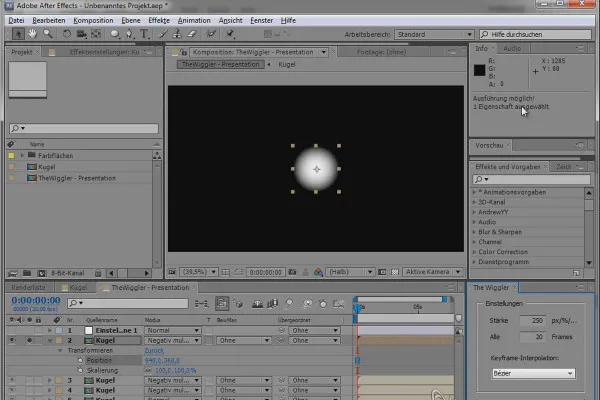Viewport: 600px width, 400px height.
Task: Select the Selection arrow tool
Action: click(18, 34)
